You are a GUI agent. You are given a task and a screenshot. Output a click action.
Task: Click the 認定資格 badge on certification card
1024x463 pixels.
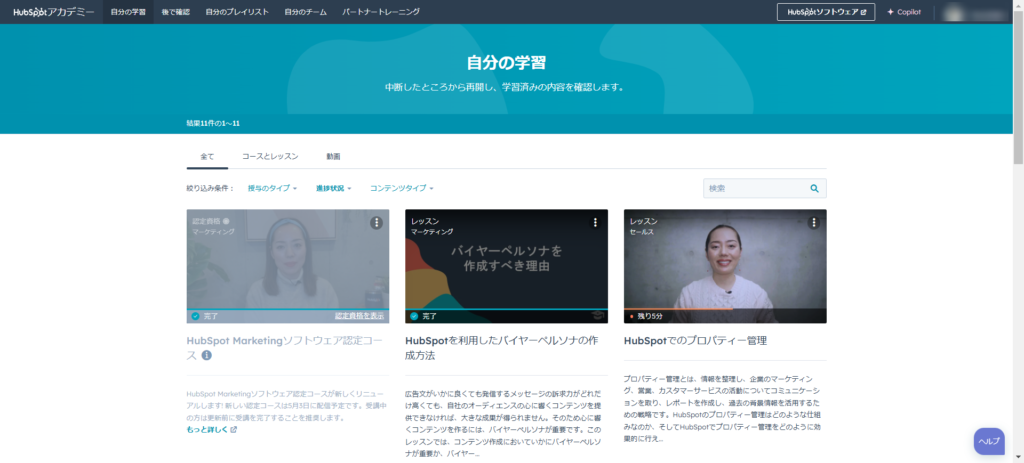[x=210, y=221]
